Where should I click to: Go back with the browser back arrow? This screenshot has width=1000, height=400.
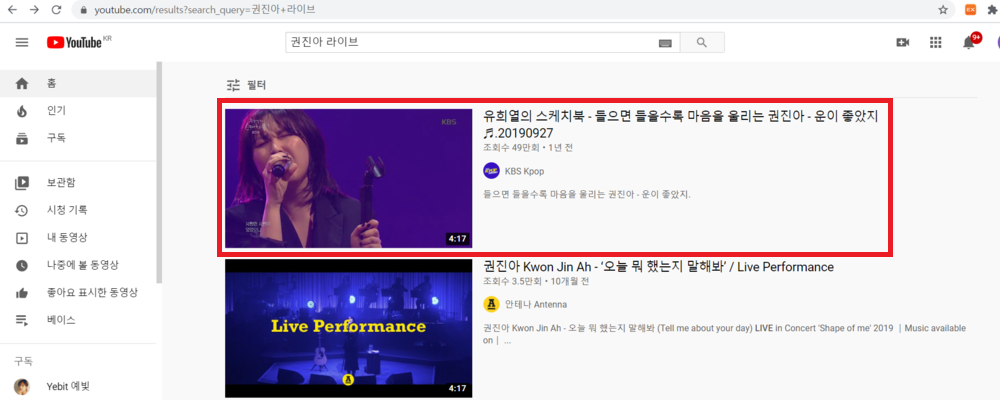(13, 10)
